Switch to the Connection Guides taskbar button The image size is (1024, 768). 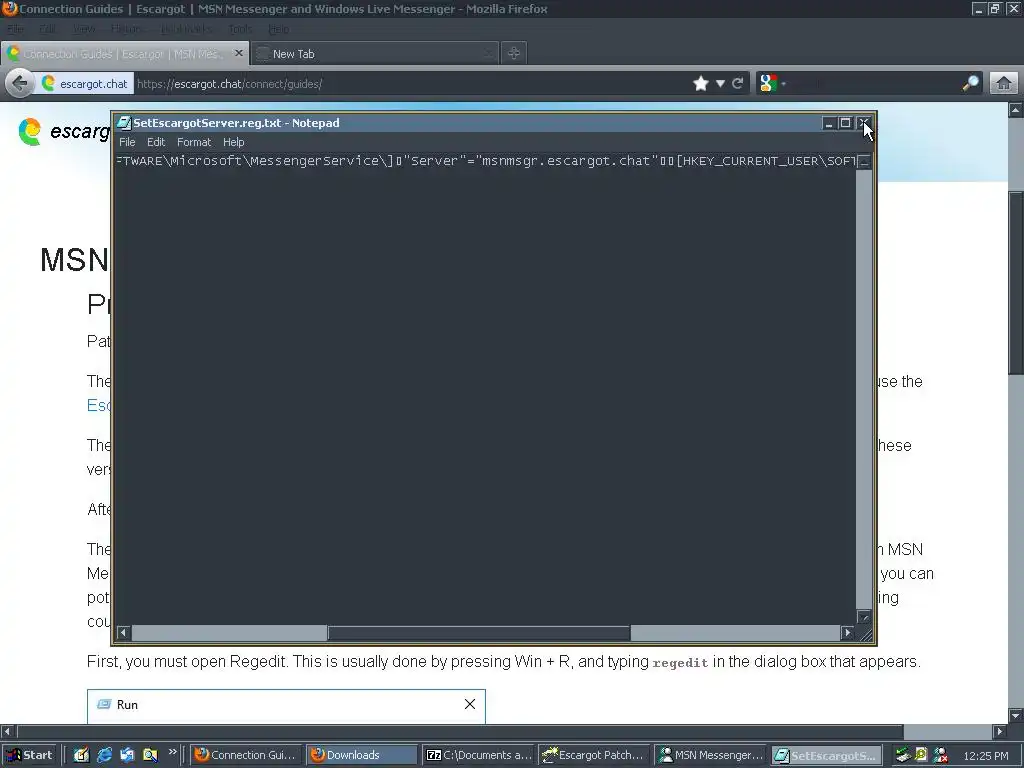point(247,755)
